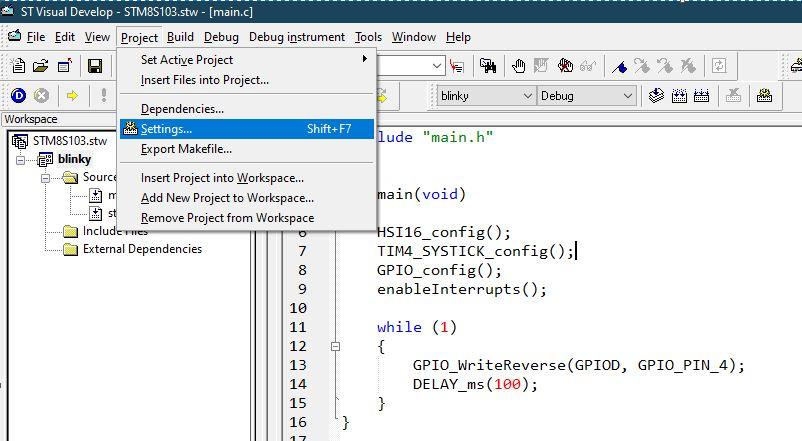The height and width of the screenshot is (441, 802).
Task: Click the TIM4_SYSTICK_config(); code line
Action: [x=475, y=251]
